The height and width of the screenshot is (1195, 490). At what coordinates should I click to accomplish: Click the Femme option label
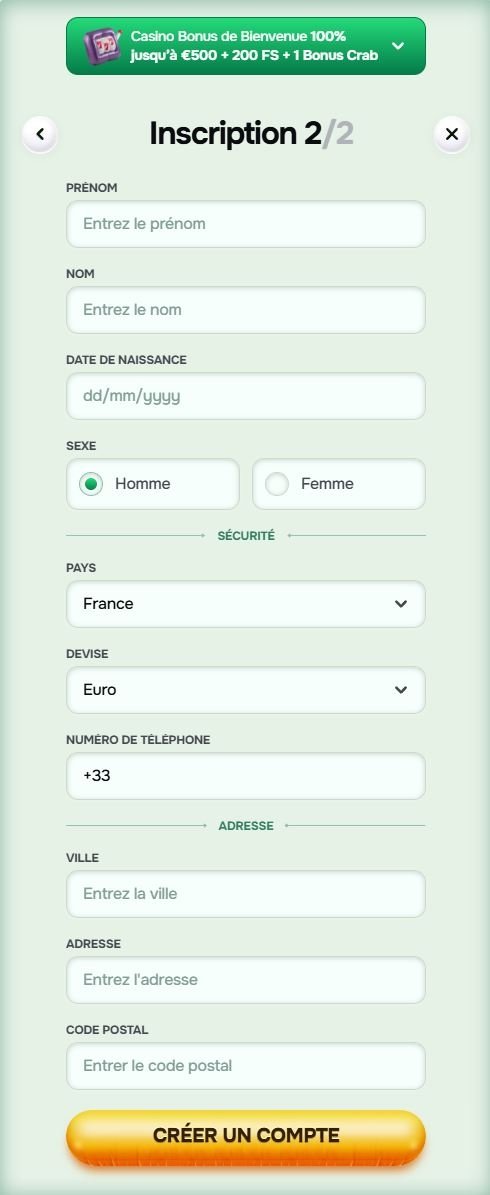tap(327, 484)
